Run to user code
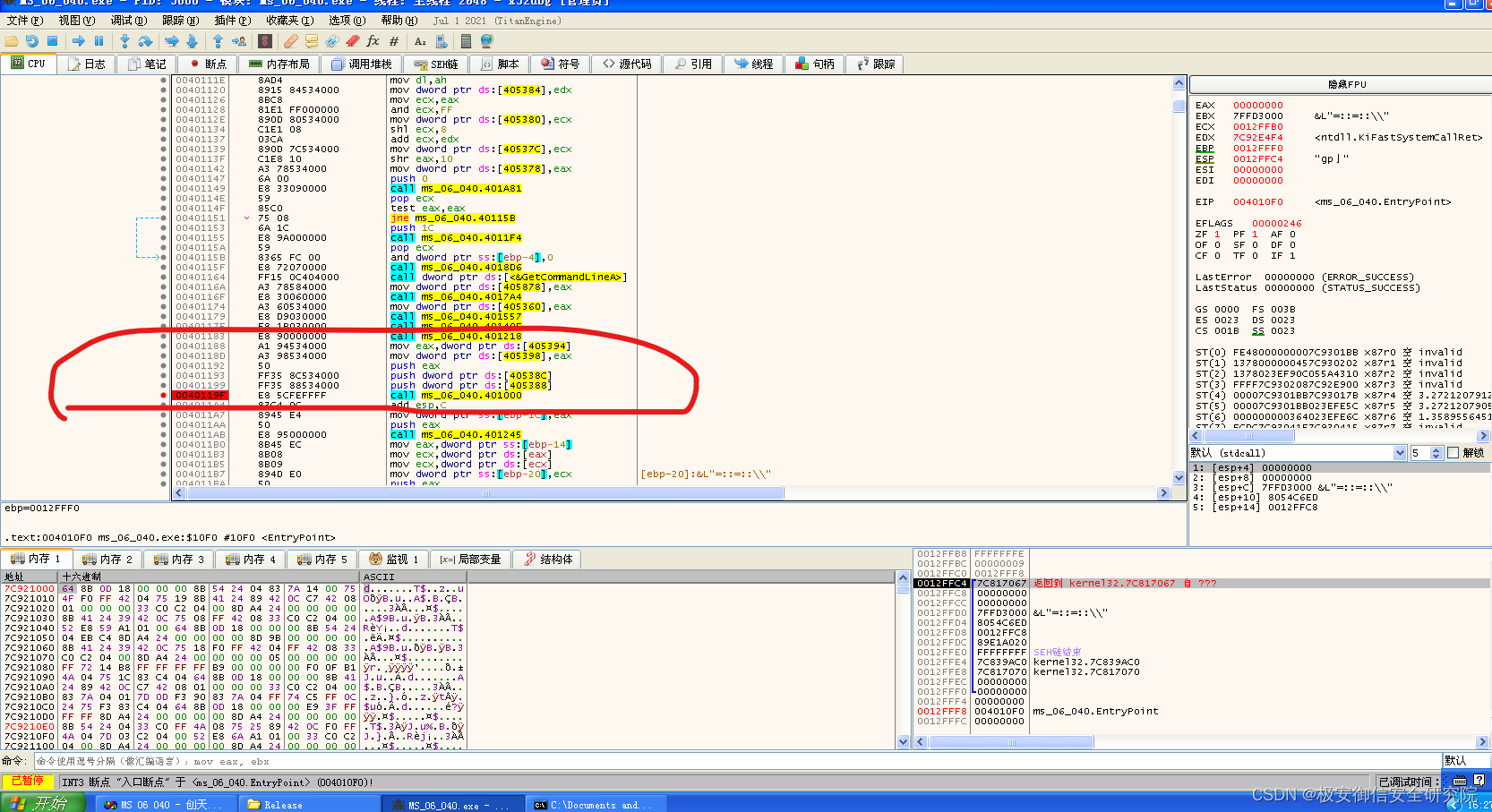This screenshot has width=1492, height=812. 239,41
